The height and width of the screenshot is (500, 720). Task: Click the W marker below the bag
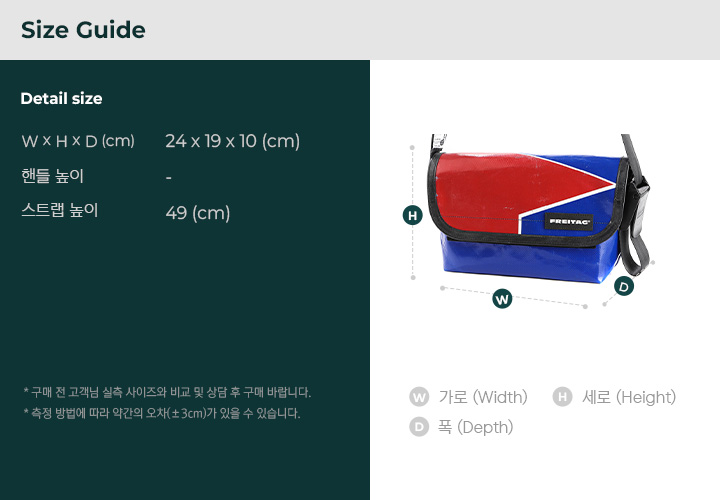tap(502, 298)
